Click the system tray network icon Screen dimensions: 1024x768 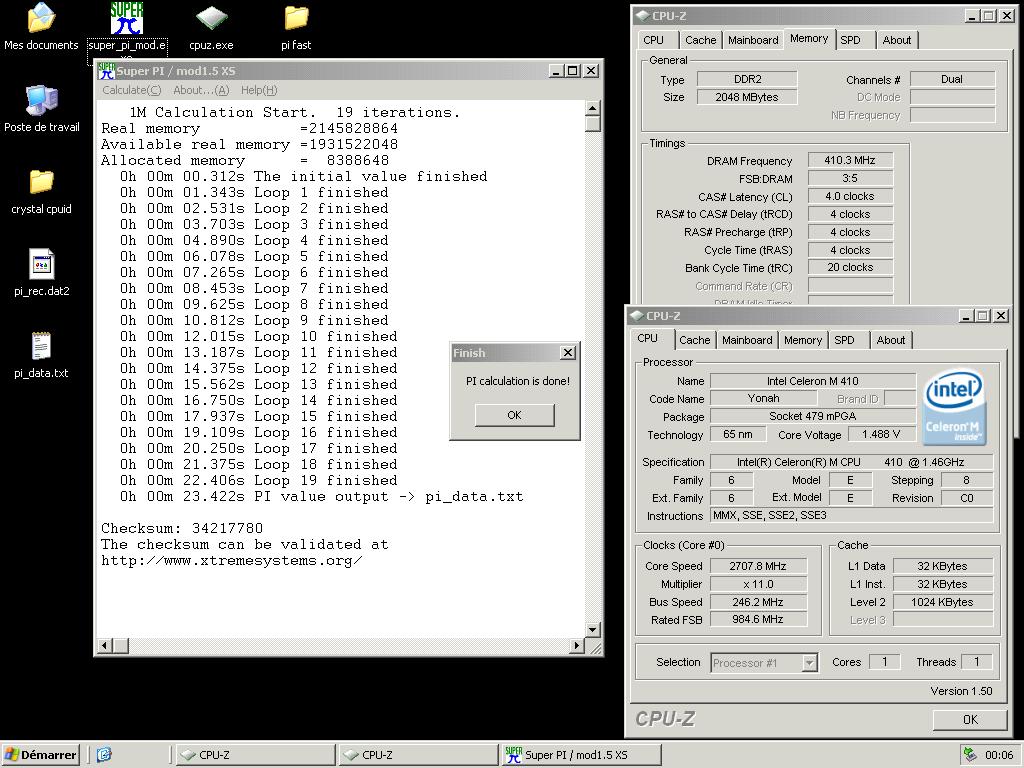click(x=970, y=755)
